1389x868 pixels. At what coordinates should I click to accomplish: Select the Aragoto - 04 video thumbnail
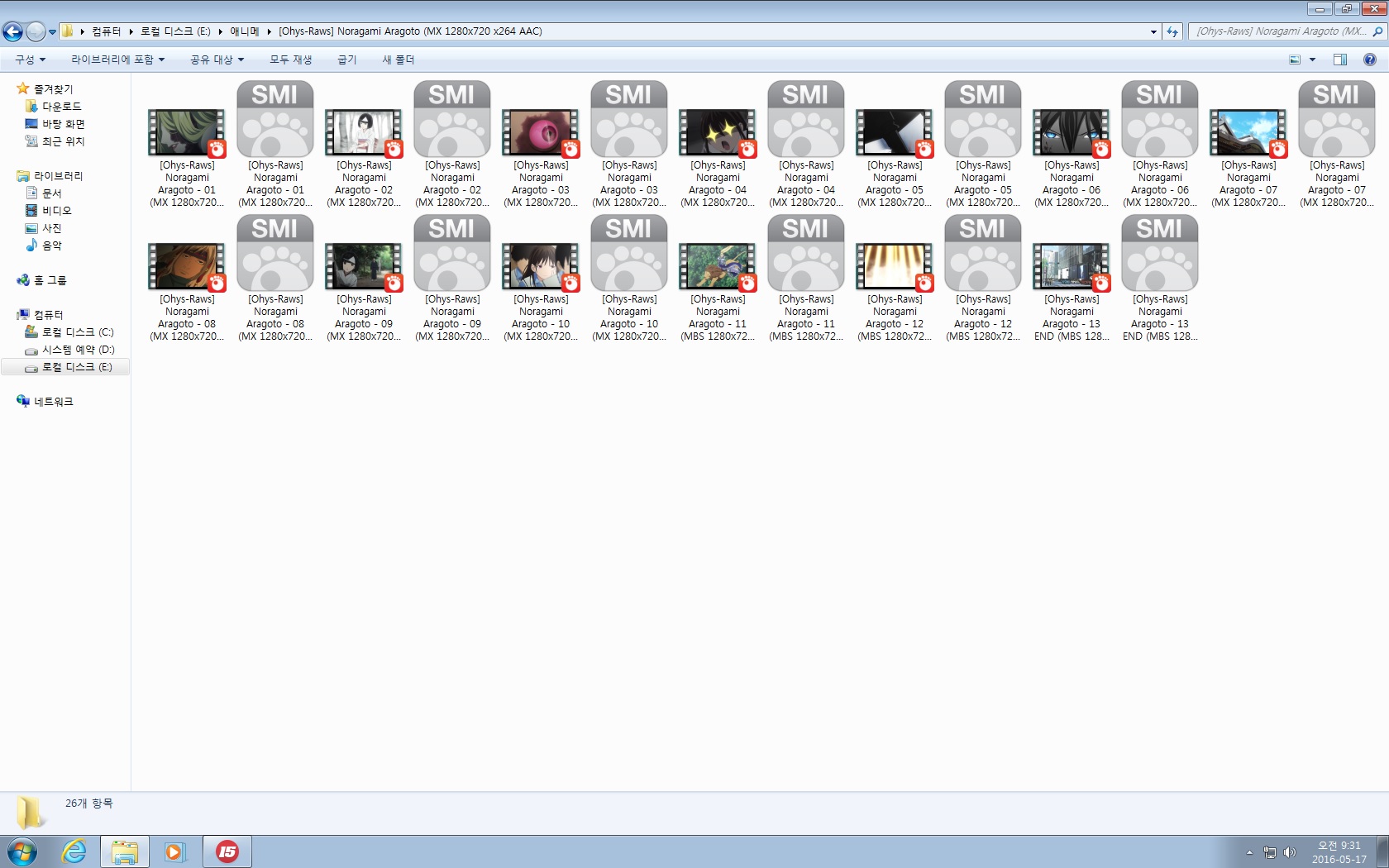[x=718, y=132]
